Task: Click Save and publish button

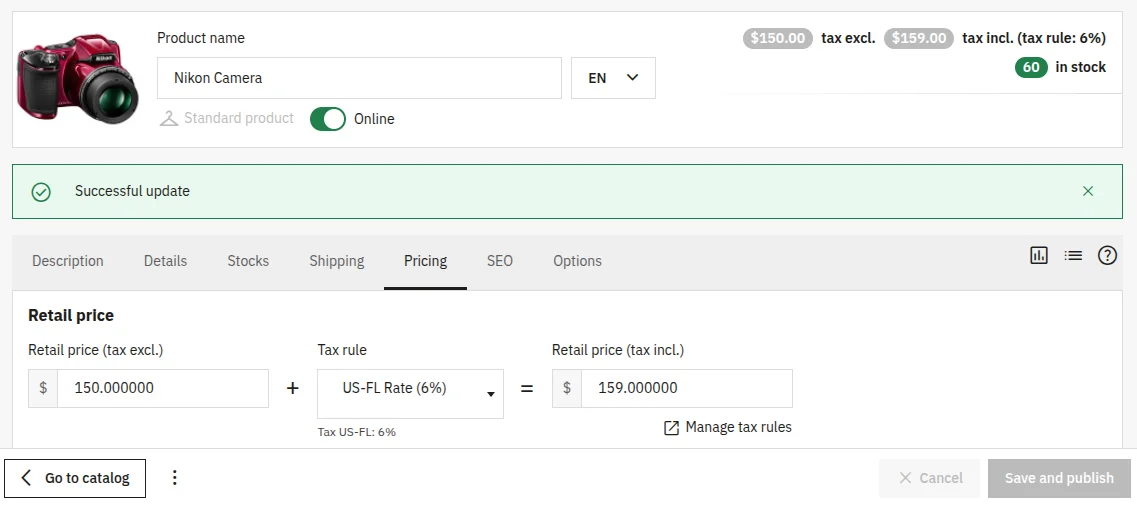Action: [1059, 478]
